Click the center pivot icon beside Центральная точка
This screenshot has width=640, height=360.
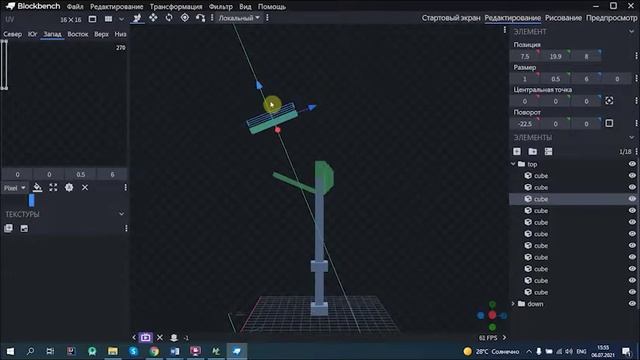click(x=609, y=101)
